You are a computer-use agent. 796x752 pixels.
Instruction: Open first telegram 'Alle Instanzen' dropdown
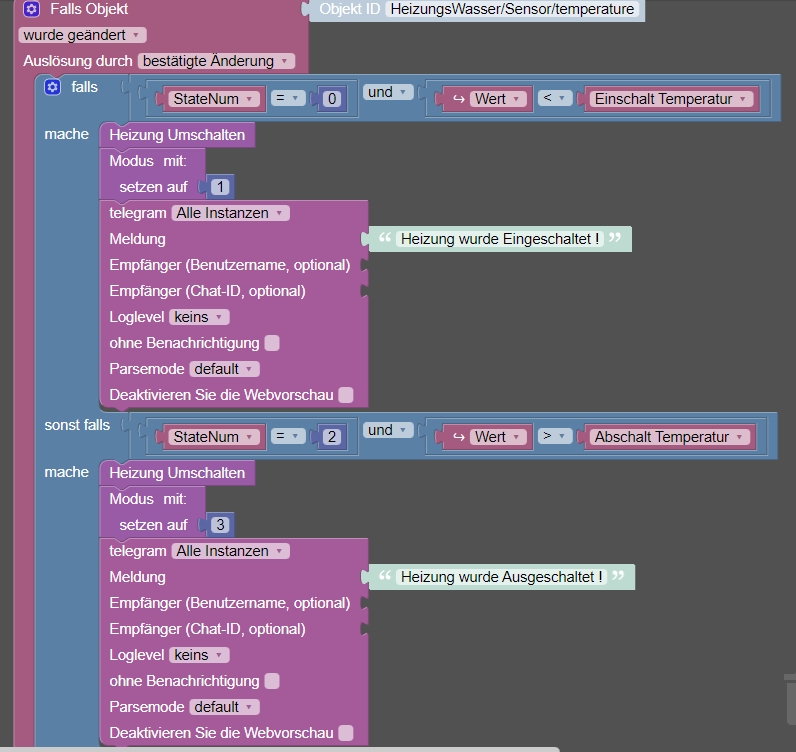click(x=231, y=213)
